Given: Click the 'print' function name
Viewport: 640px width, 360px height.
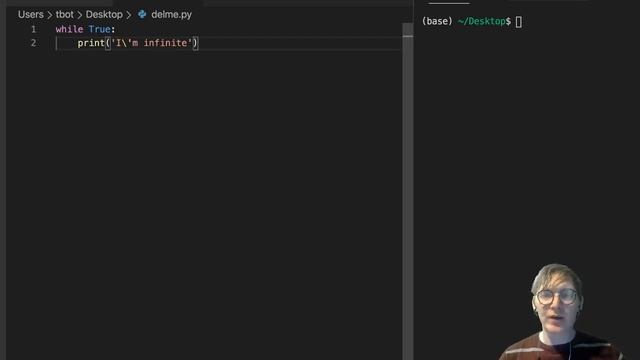Looking at the screenshot, I should (91, 43).
